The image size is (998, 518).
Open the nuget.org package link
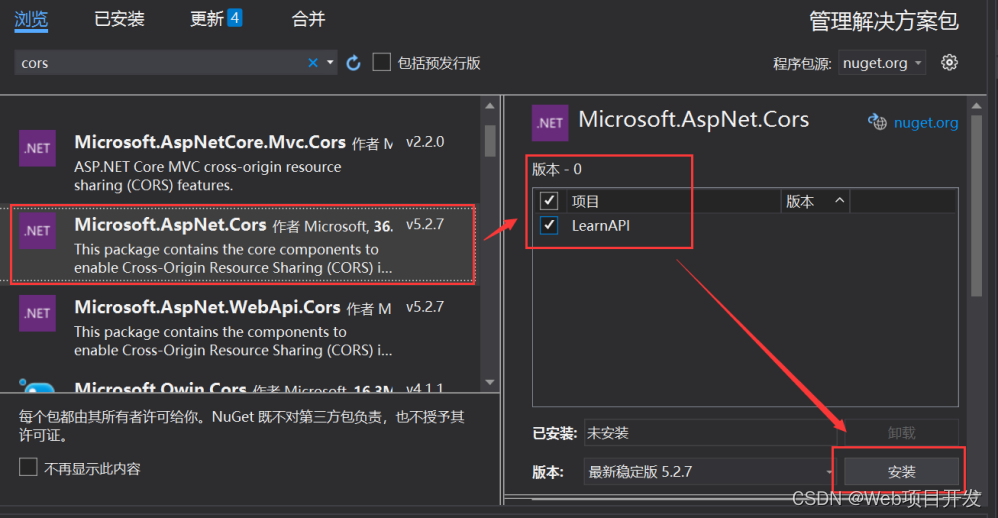pos(925,122)
